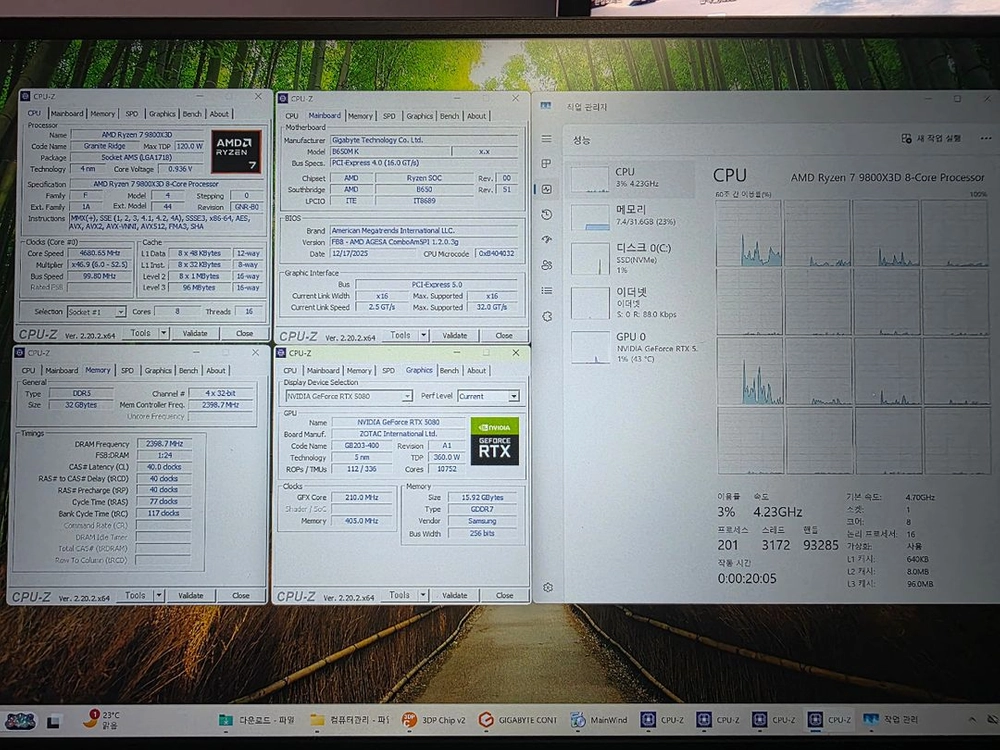Open 다운로드 File Explorer taskbar item
Screen dimensions: 1000x750
click(x=256, y=720)
